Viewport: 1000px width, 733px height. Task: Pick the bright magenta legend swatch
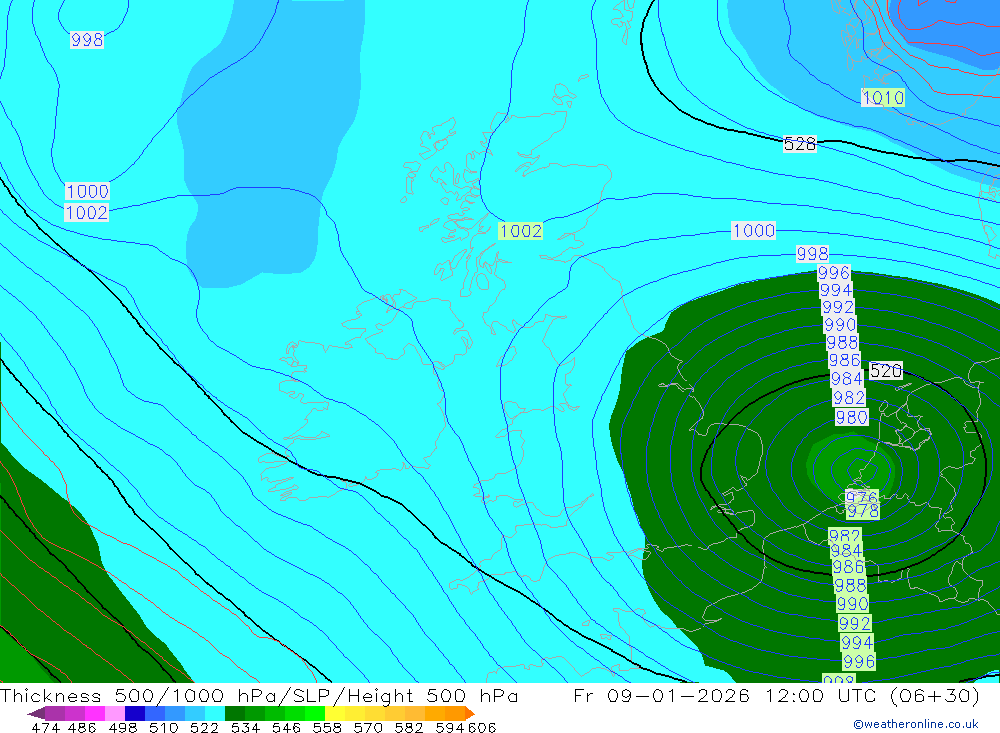[x=95, y=713]
